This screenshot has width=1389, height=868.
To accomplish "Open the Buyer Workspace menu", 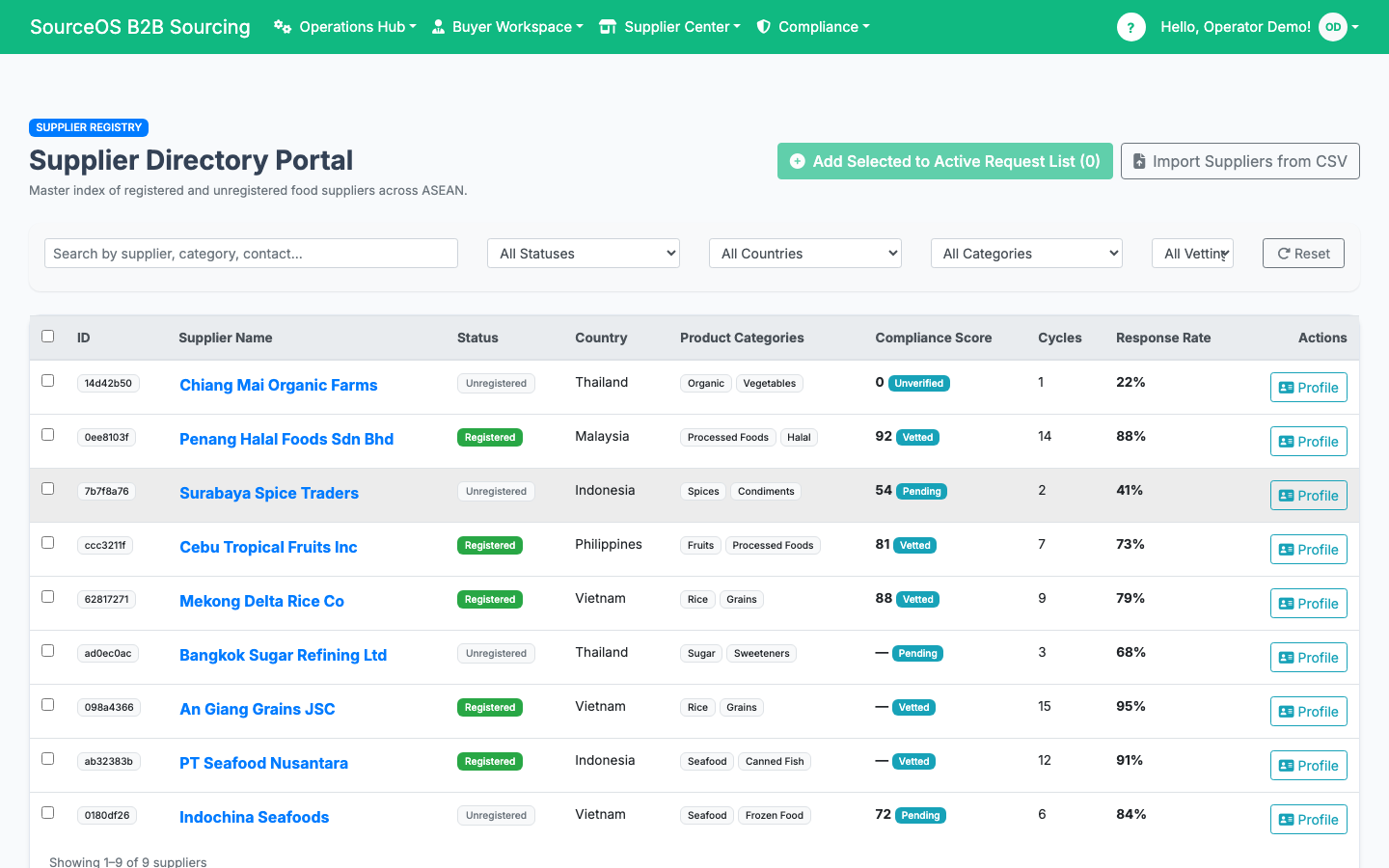I will [x=506, y=27].
